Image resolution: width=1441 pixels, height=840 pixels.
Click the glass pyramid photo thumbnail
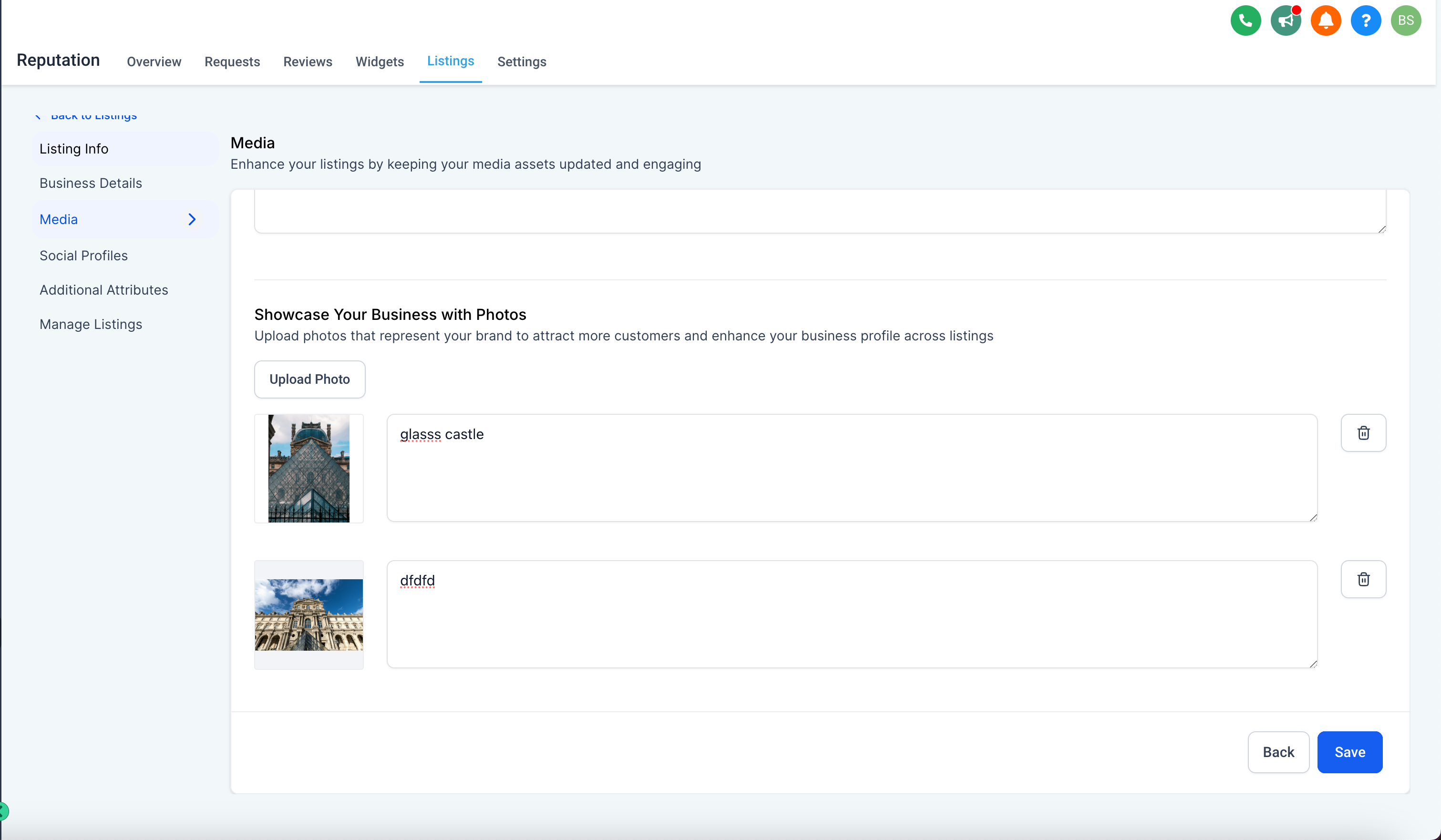pos(309,468)
